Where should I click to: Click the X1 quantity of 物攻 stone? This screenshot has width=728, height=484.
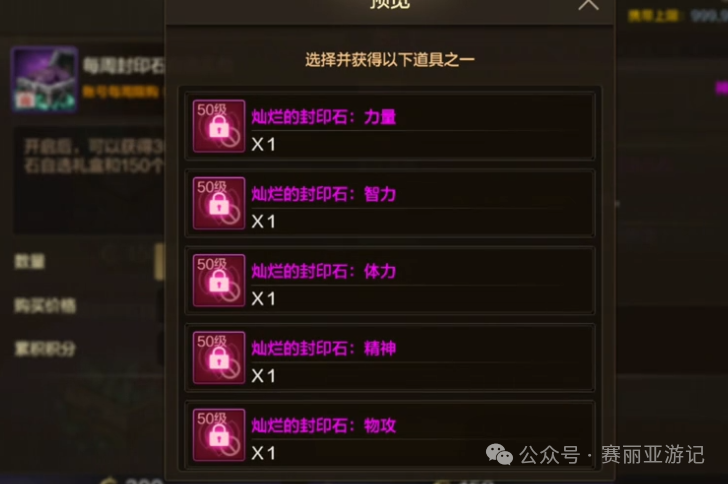pos(263,453)
